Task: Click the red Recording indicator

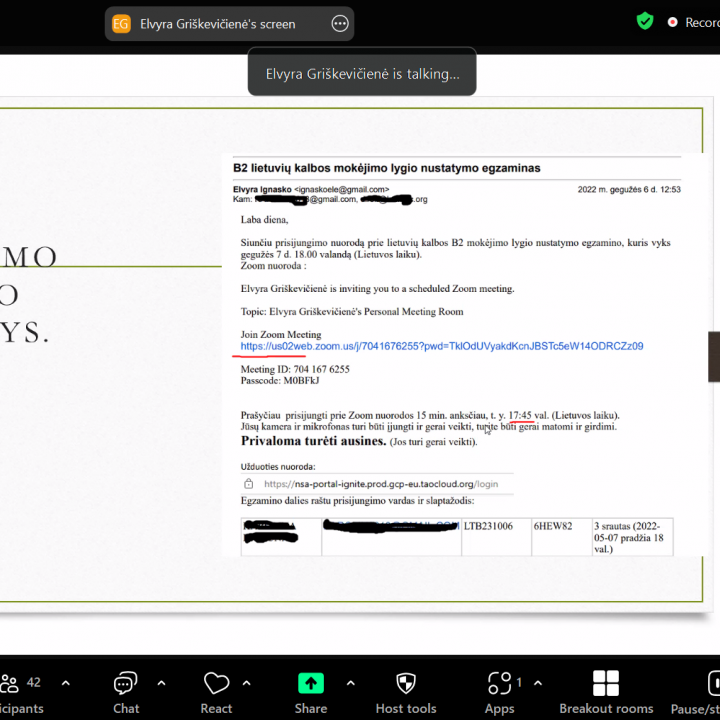Action: (673, 22)
